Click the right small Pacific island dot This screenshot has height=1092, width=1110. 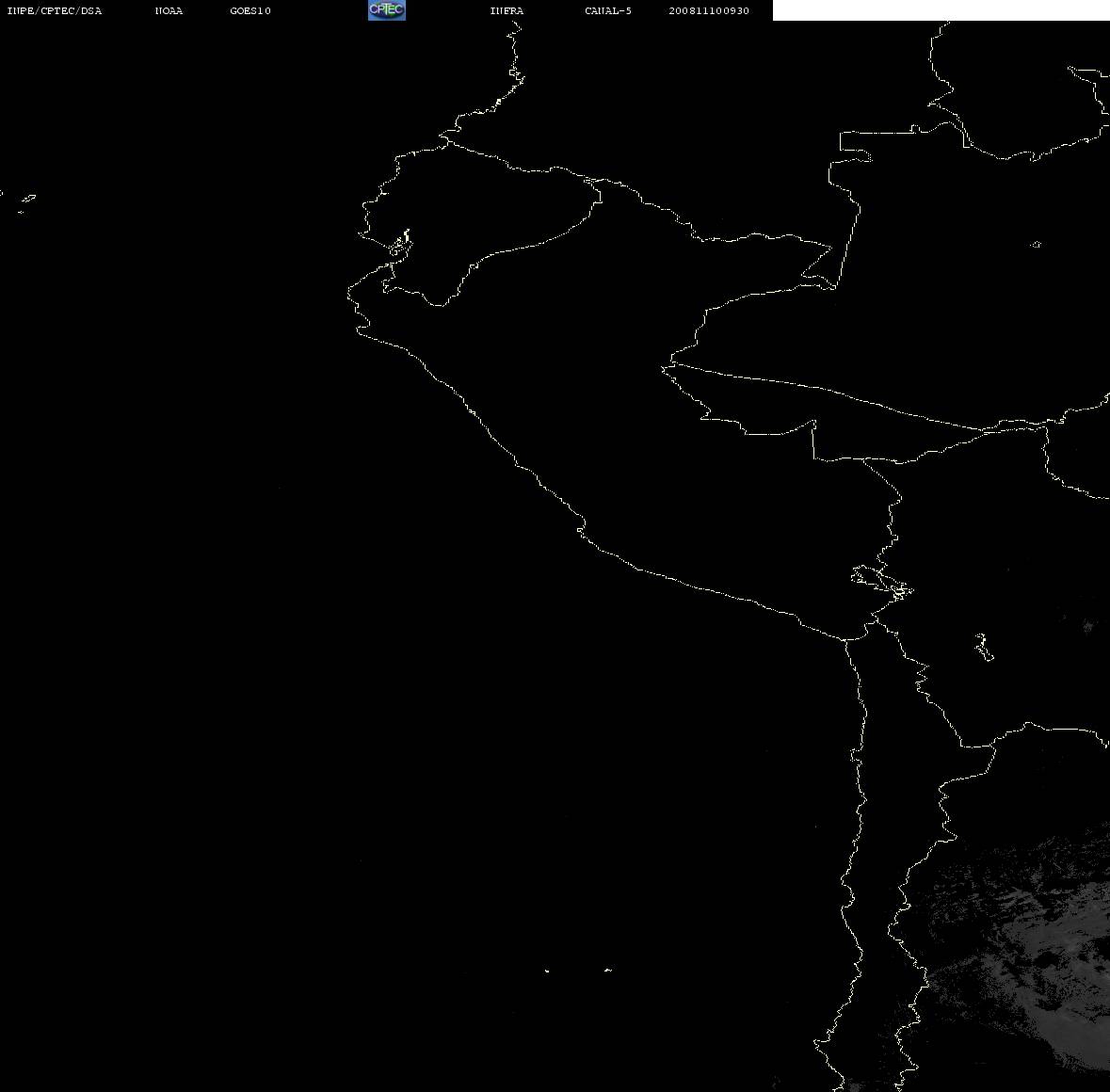click(608, 970)
